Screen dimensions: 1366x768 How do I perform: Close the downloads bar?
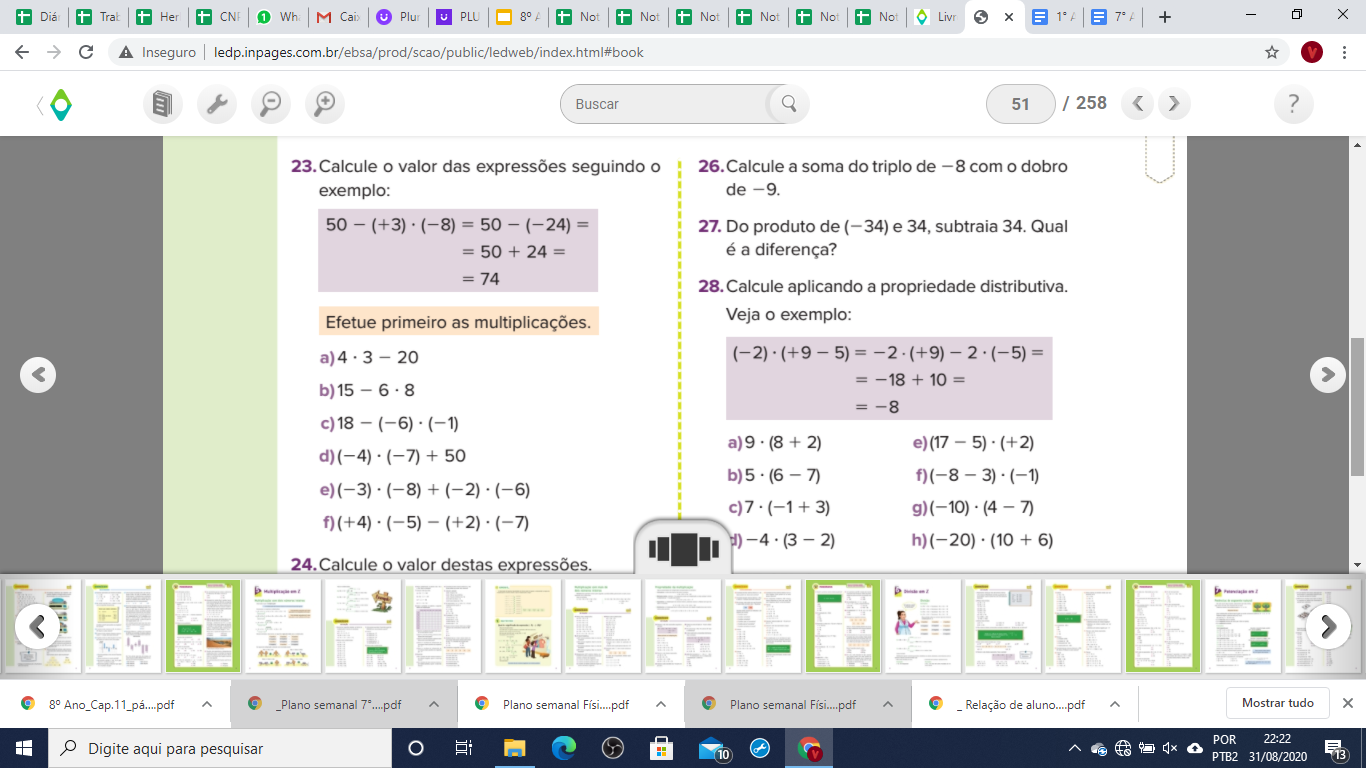coord(1348,703)
